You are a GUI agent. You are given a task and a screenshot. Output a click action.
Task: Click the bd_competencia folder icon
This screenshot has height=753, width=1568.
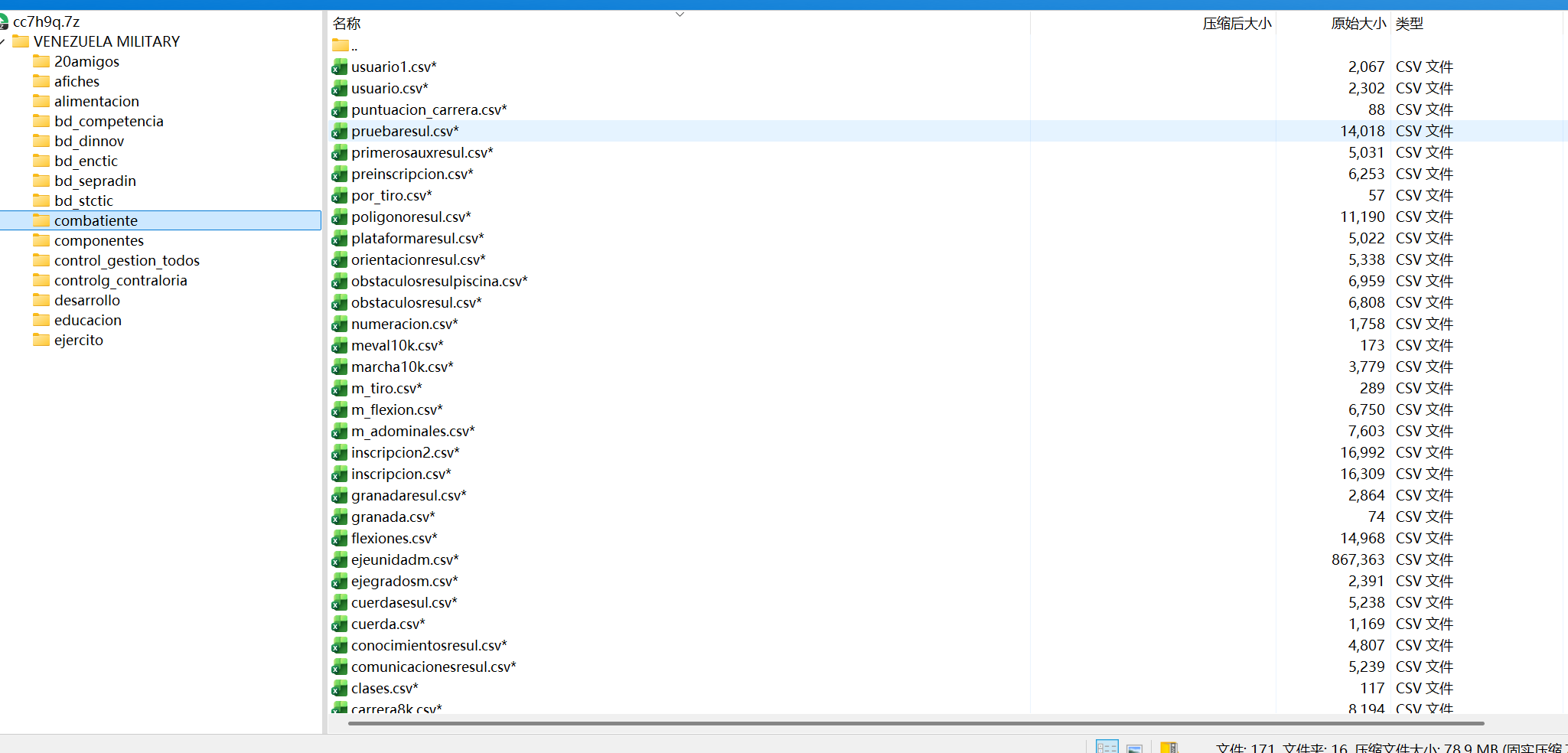[42, 121]
